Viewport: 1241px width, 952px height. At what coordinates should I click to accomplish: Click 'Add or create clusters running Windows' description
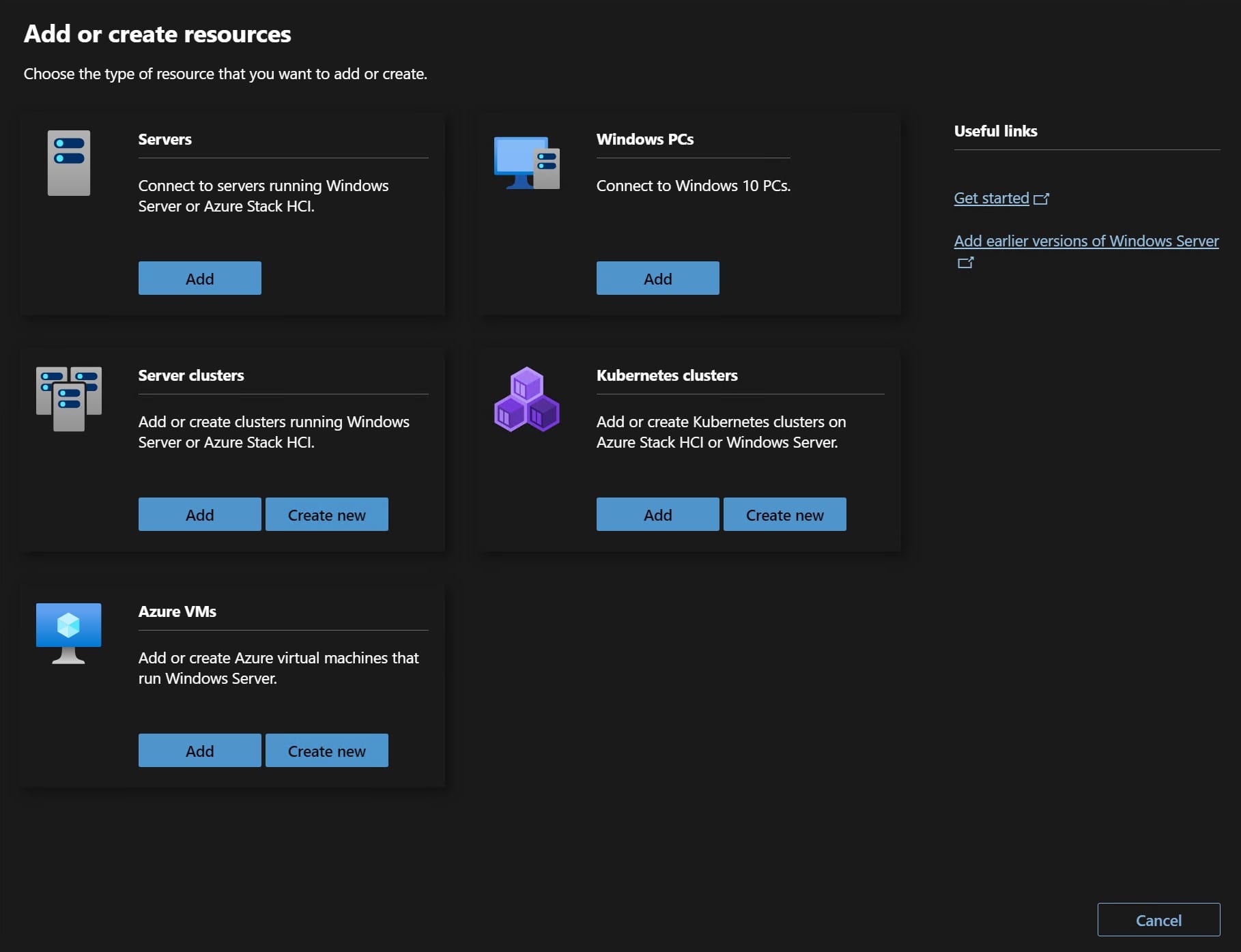[x=274, y=432]
